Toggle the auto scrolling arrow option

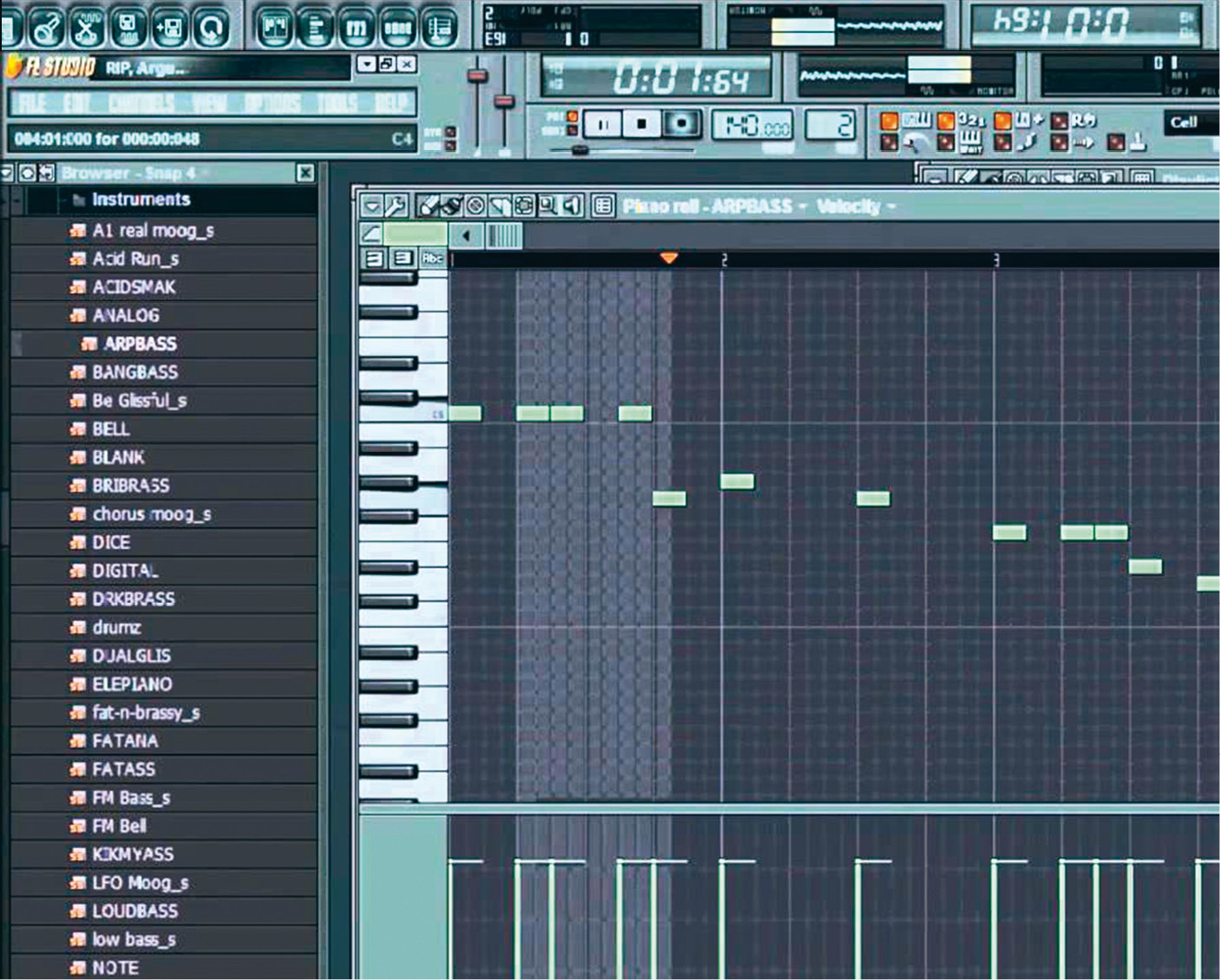click(1060, 141)
